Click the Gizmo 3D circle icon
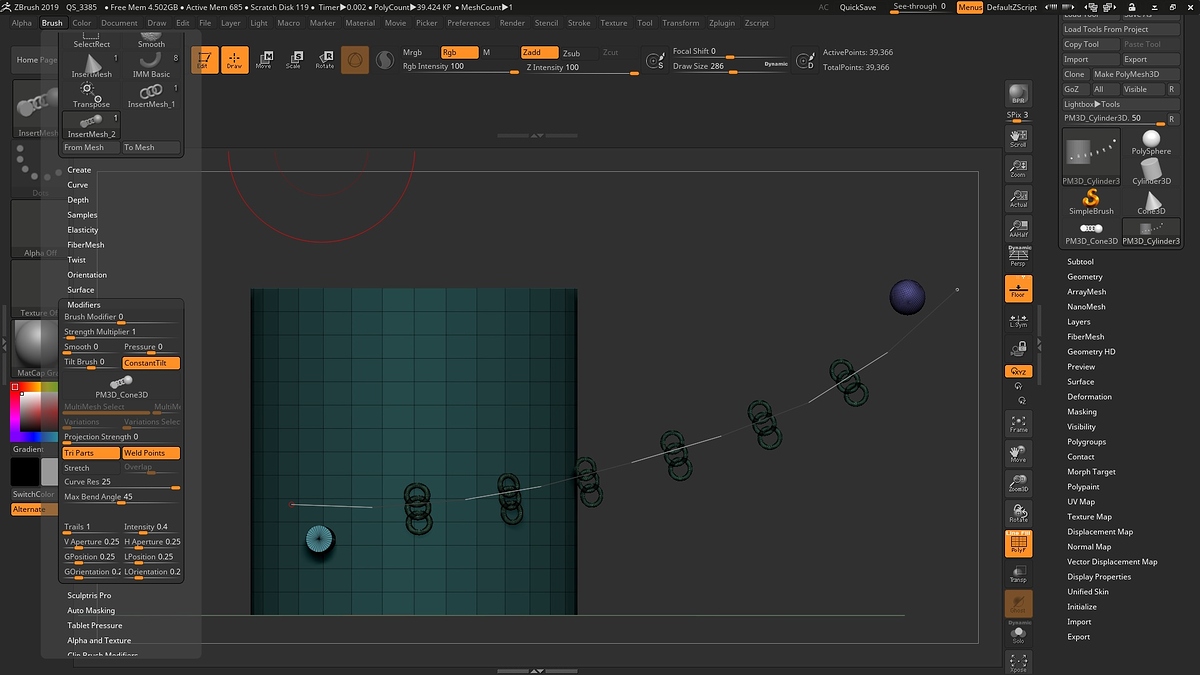Viewport: 1200px width, 675px height. click(x=354, y=60)
